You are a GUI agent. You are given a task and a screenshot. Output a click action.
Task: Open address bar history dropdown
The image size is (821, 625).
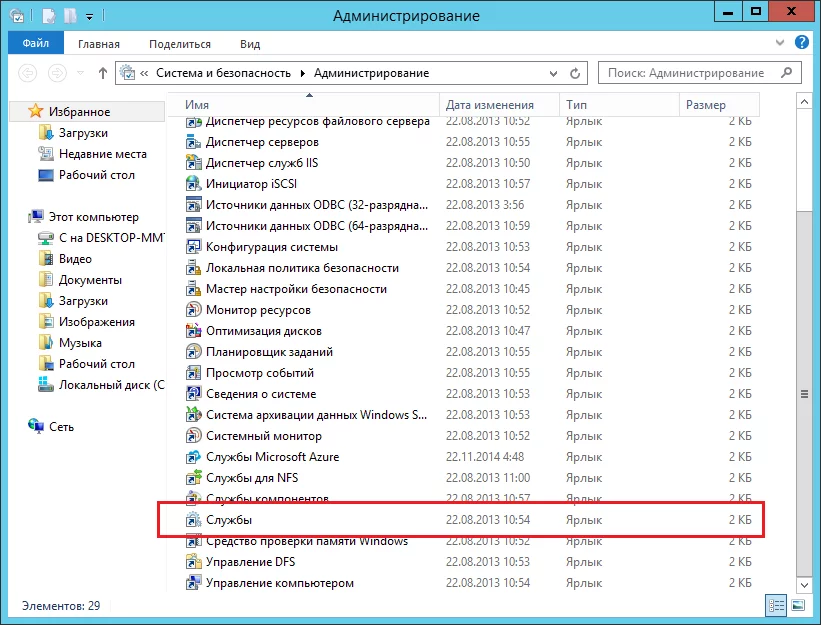[x=553, y=73]
